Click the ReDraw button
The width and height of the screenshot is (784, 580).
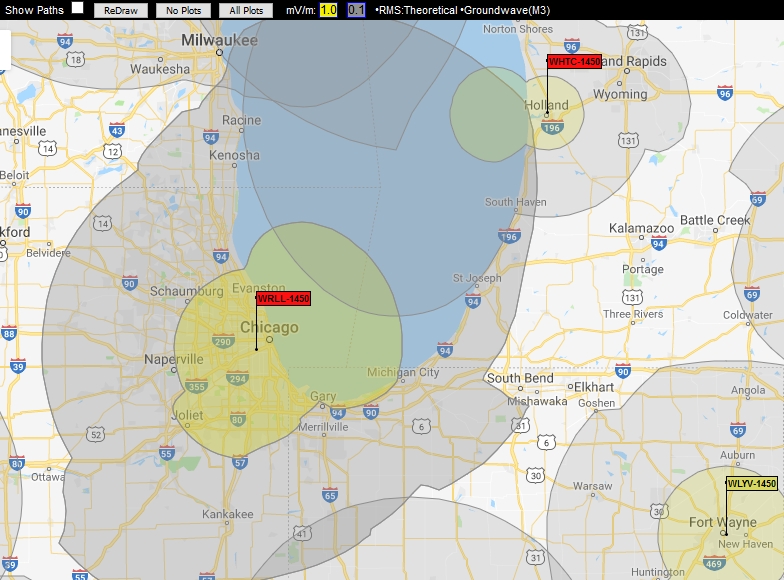(x=120, y=10)
